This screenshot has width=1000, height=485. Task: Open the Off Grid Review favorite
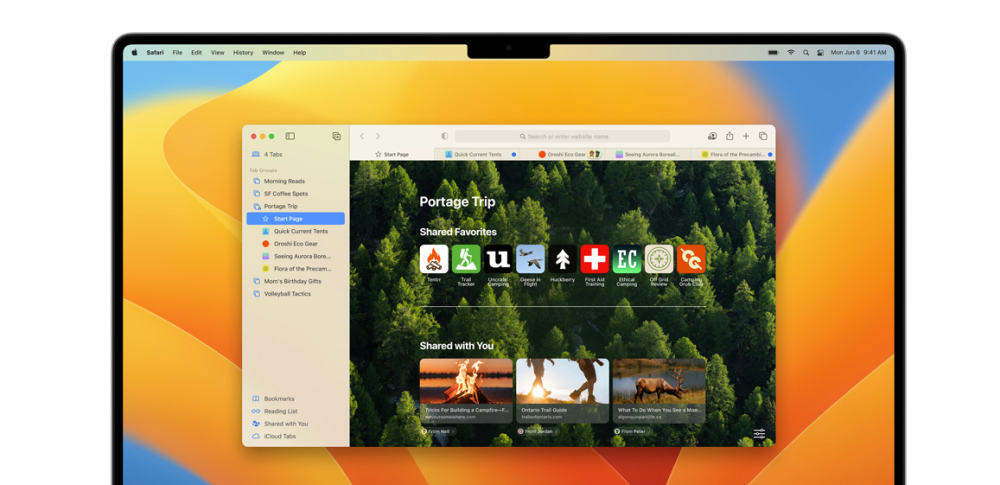(659, 259)
